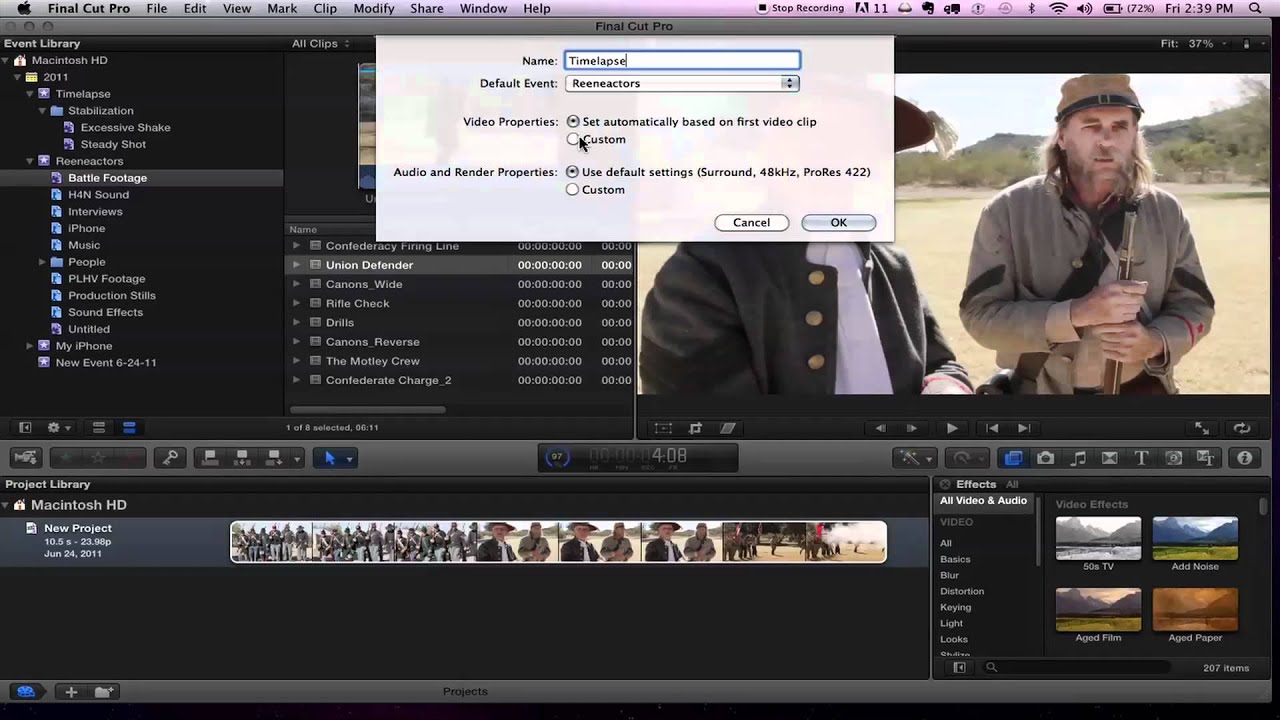Click the Transform tool below viewer
The height and width of the screenshot is (720, 1280).
coord(663,428)
